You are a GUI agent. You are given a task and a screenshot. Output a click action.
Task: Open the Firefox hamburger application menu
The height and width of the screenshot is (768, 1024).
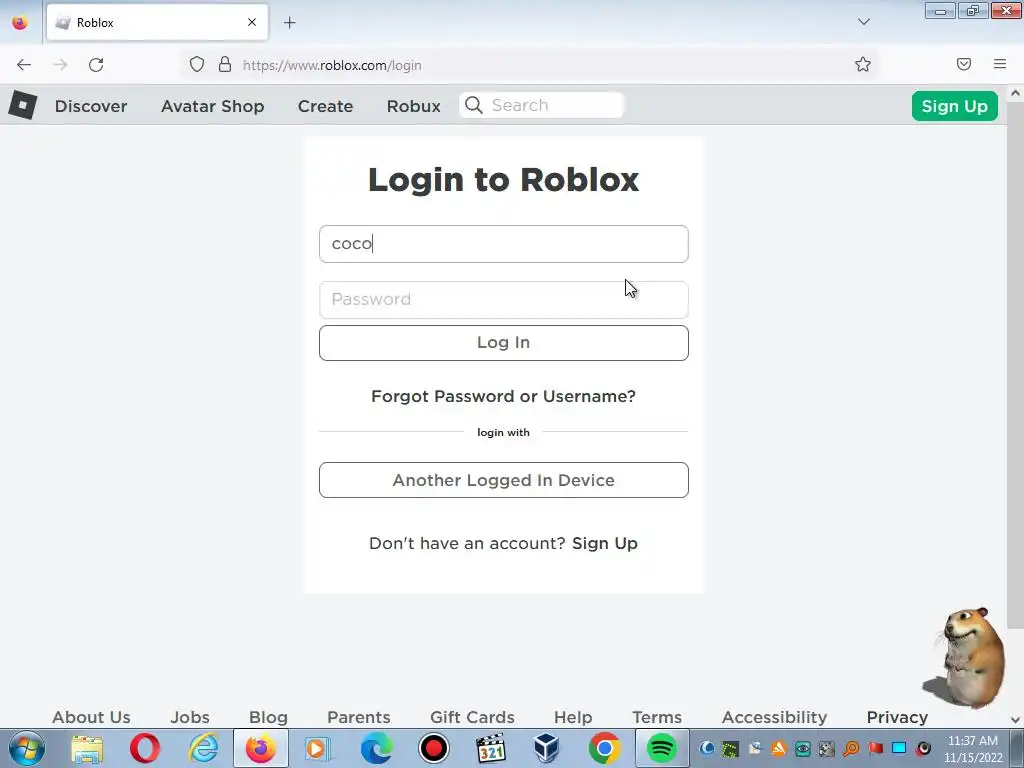tap(1000, 64)
